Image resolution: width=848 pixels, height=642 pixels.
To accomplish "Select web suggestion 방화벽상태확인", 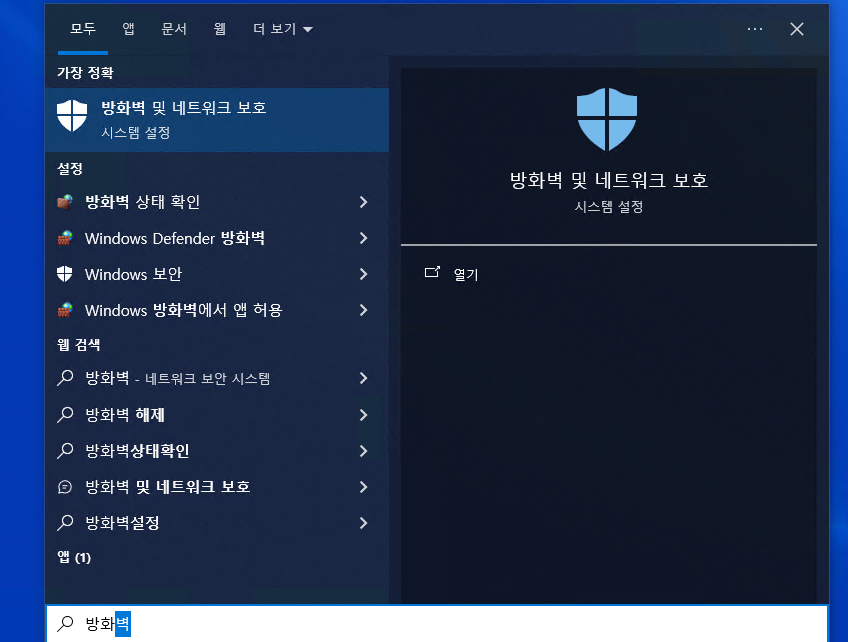I will coord(217,451).
